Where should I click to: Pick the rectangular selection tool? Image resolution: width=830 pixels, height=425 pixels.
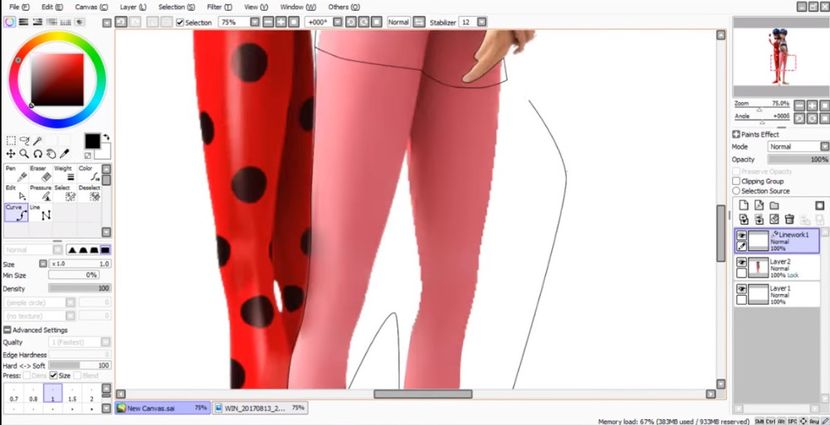click(x=11, y=141)
